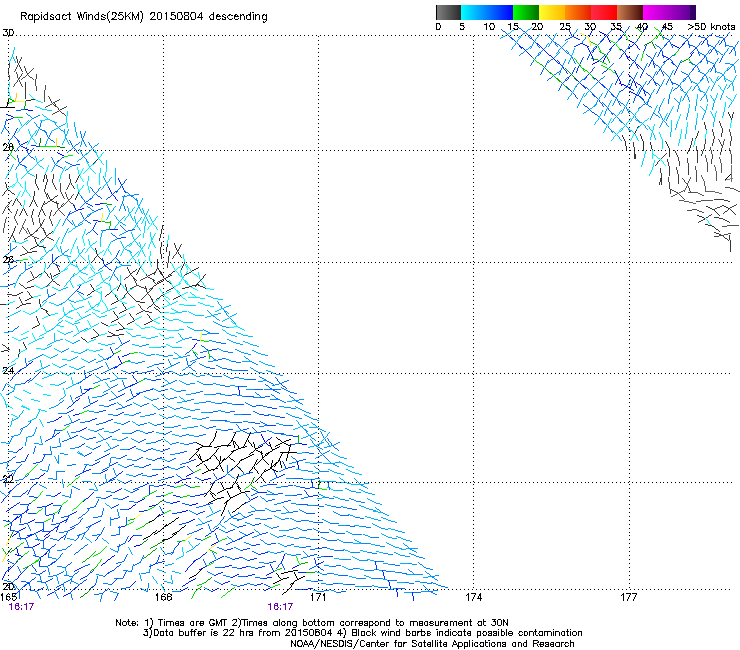
Task: Click the longitude "165" label on the bottom axis
Action: click(9, 597)
